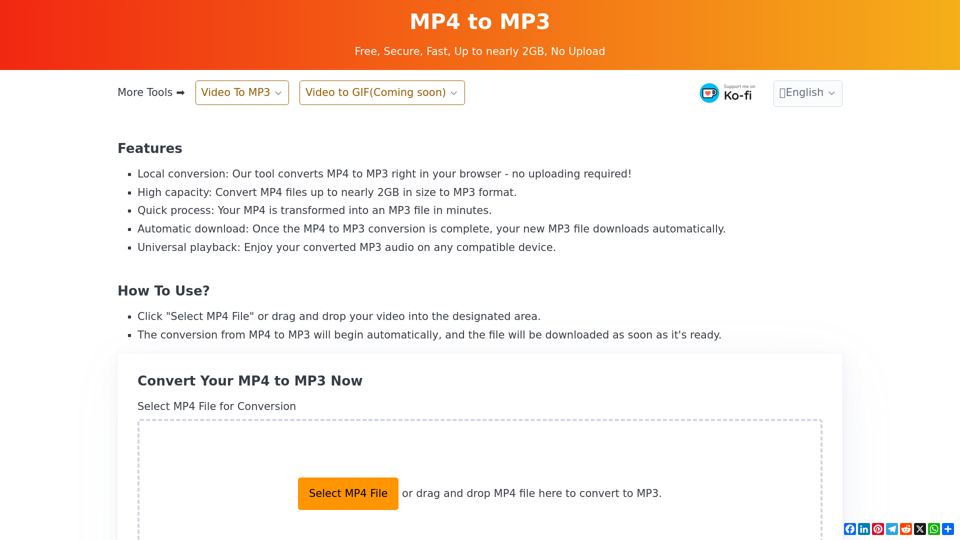The height and width of the screenshot is (540, 960).
Task: Post to Reddit using its icon
Action: click(906, 529)
